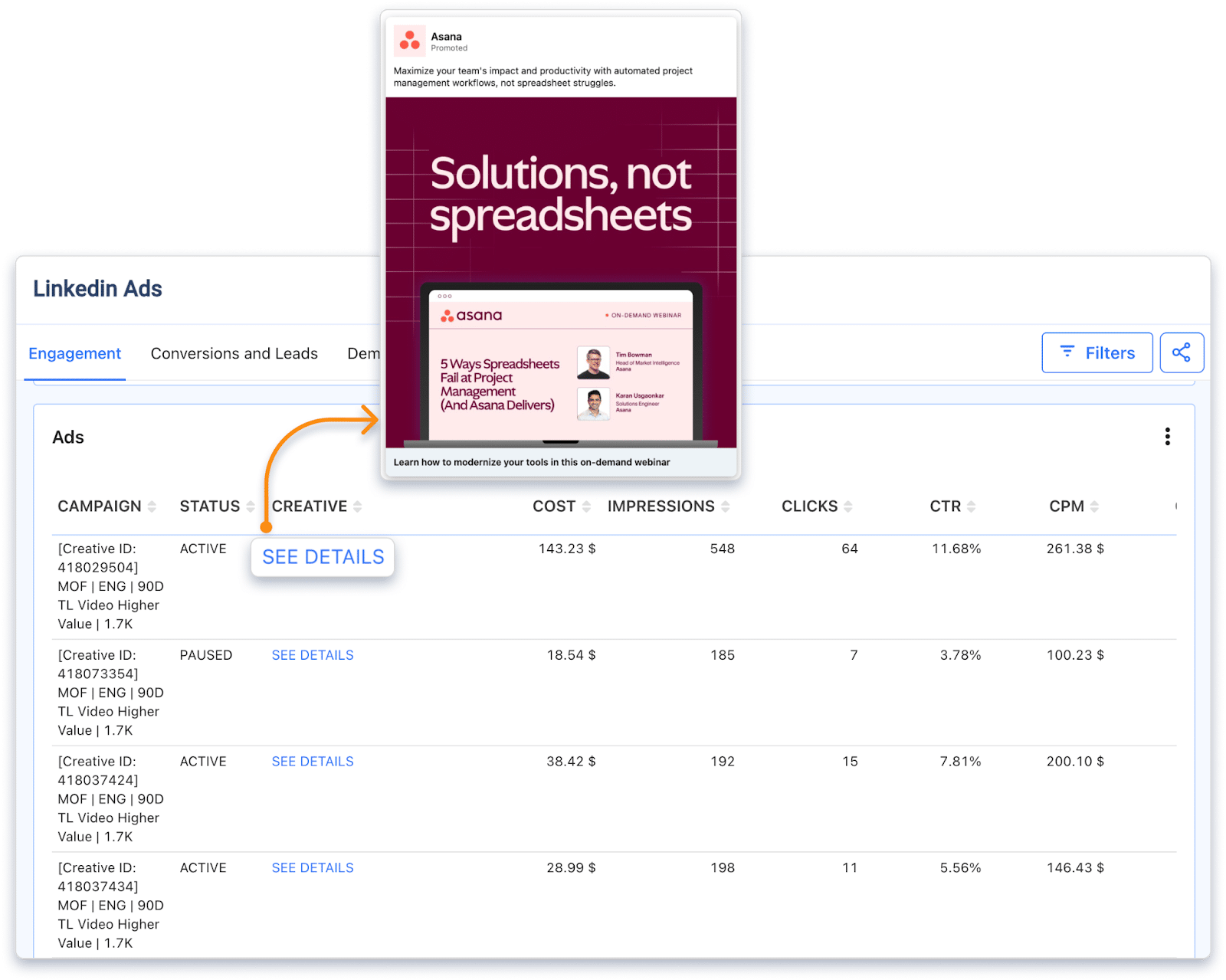Toggle sort order on the CREATIVE column
Viewport: 1226px width, 980px height.
(359, 506)
